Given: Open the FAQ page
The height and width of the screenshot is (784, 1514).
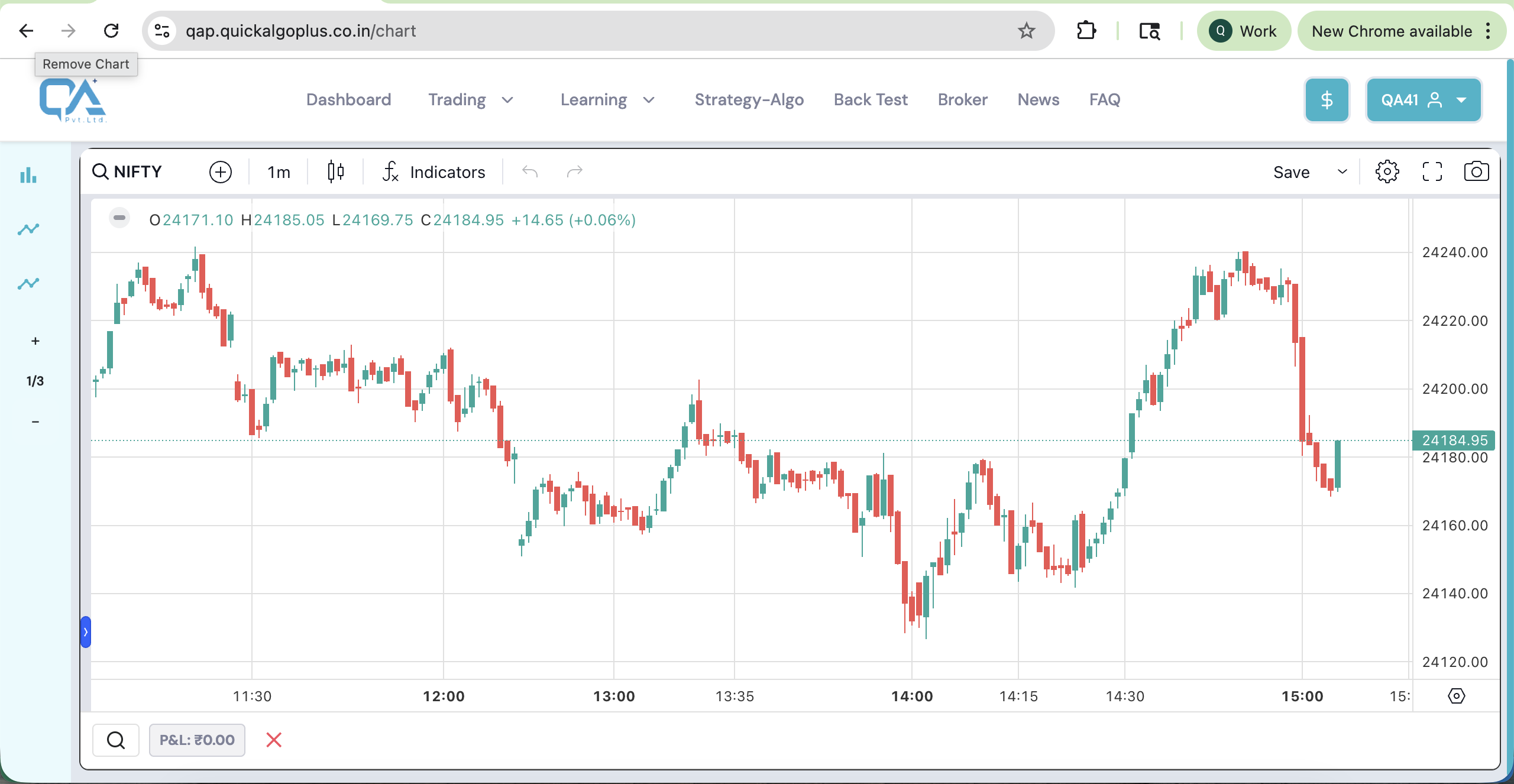Looking at the screenshot, I should click(1105, 99).
